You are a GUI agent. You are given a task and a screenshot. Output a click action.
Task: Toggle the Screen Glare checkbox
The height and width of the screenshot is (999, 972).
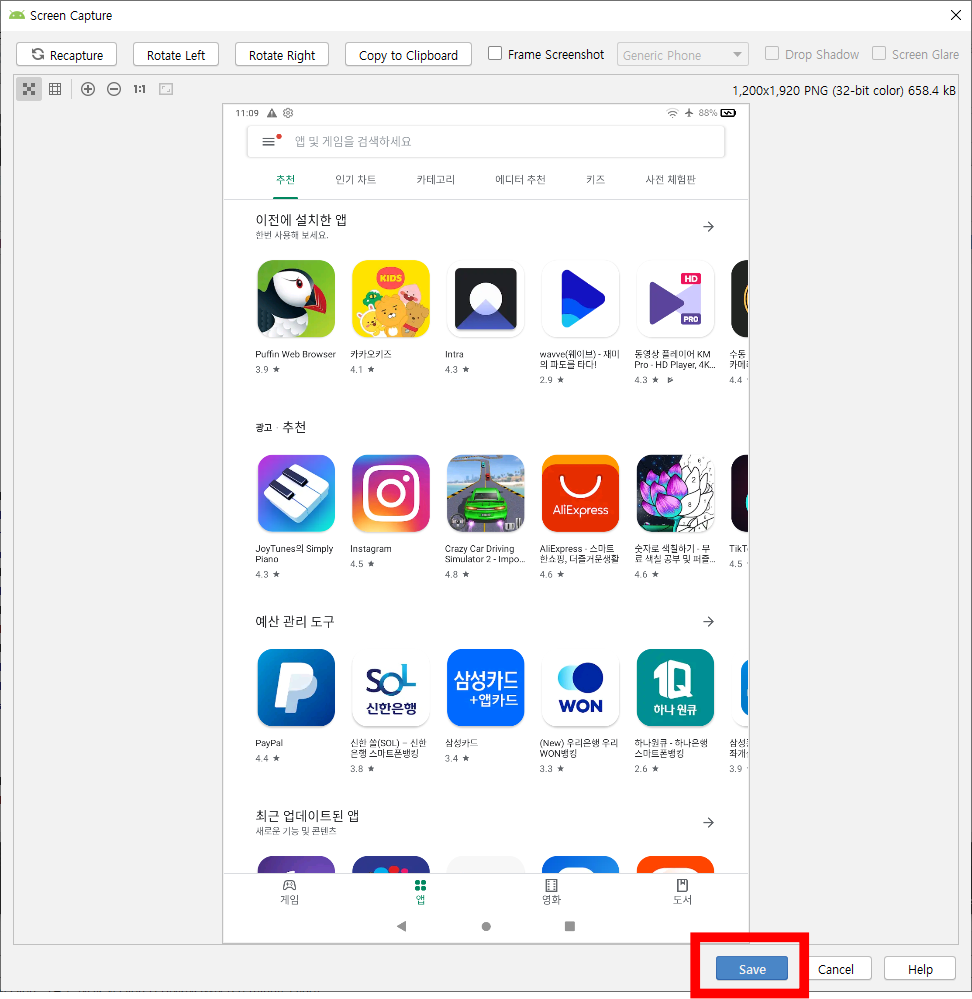(878, 54)
